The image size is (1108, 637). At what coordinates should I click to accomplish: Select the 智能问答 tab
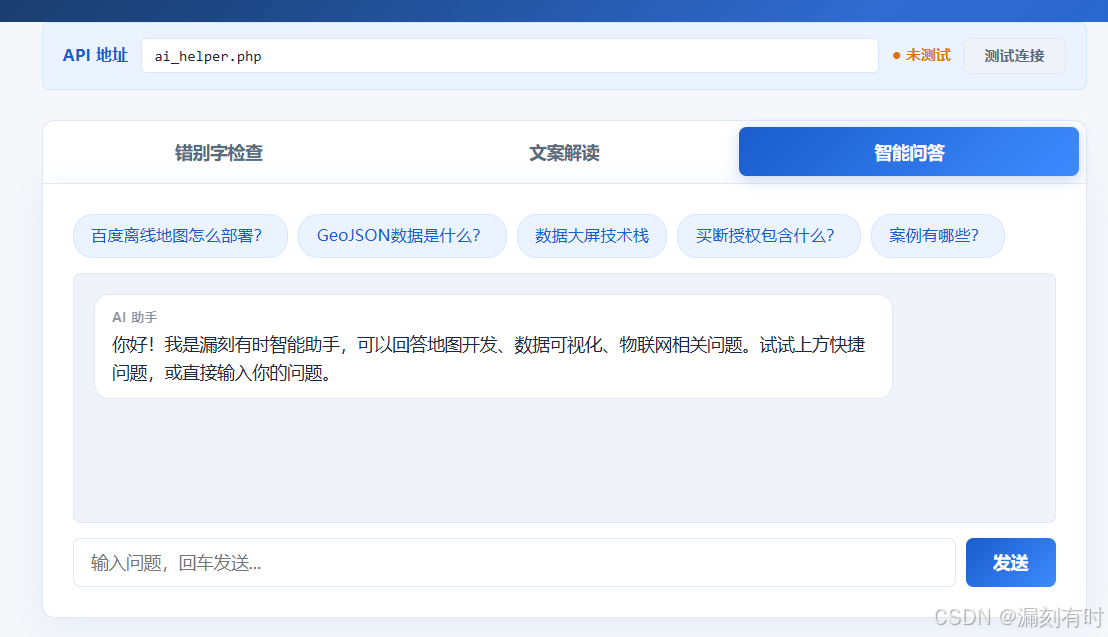[909, 152]
